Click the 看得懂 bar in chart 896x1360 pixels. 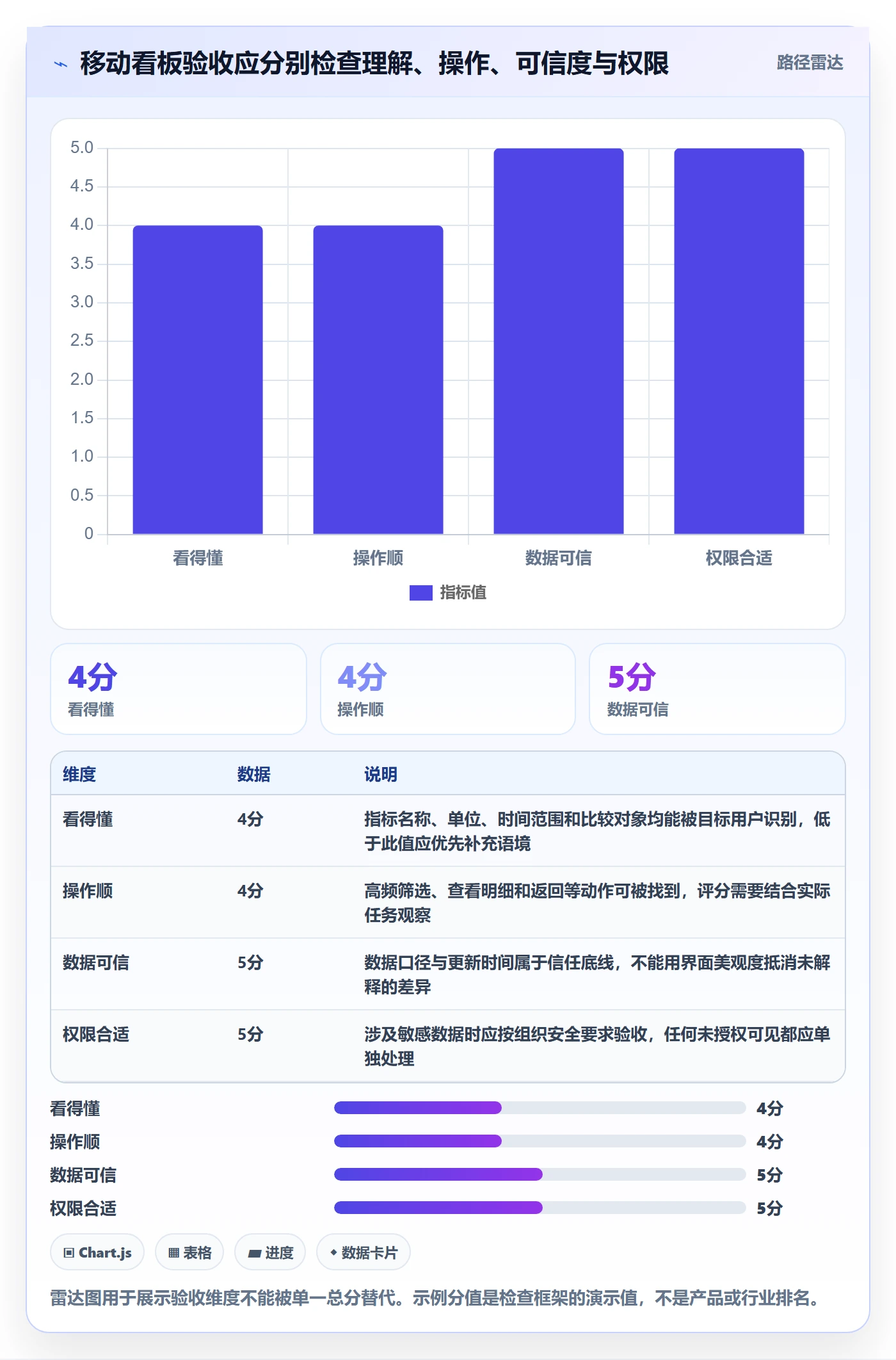[198, 380]
